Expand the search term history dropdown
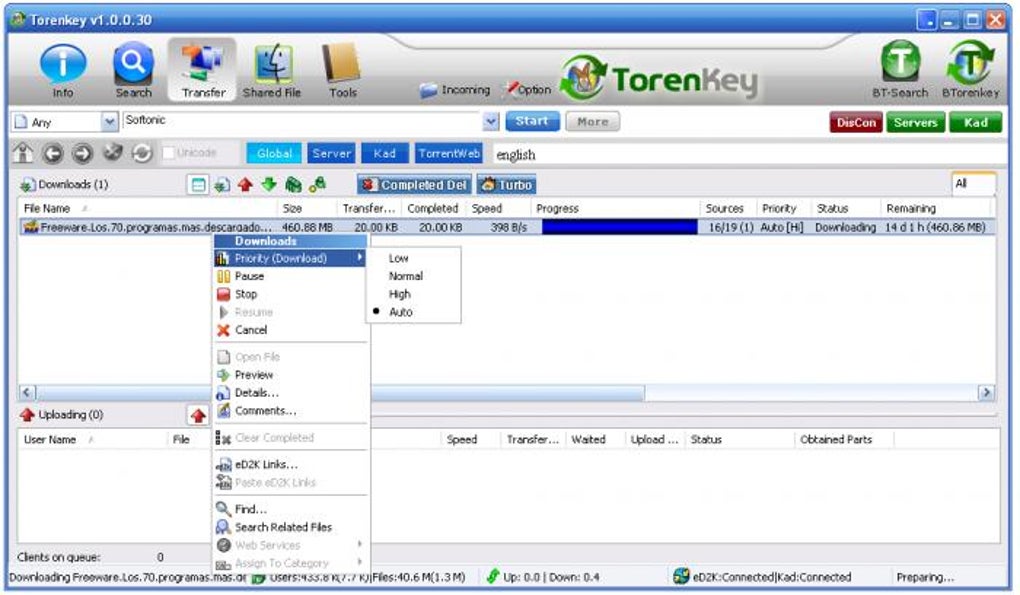This screenshot has width=1020, height=595. click(490, 121)
